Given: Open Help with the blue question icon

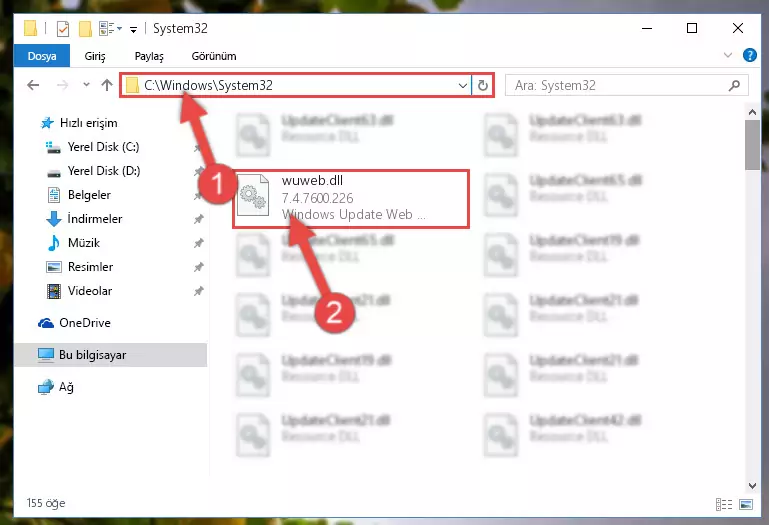Looking at the screenshot, I should (x=749, y=55).
